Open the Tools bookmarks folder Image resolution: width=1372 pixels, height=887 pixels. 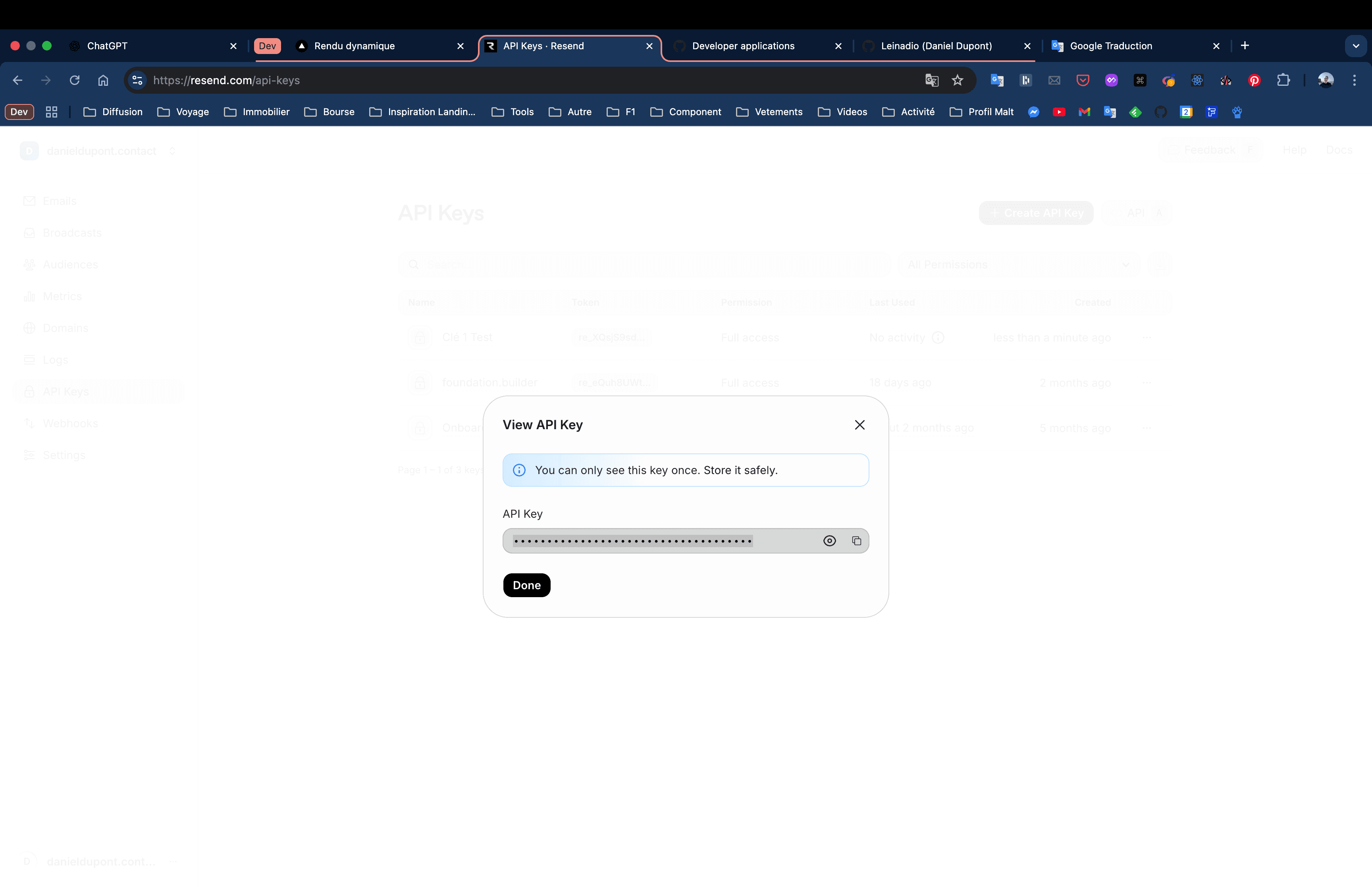click(513, 112)
